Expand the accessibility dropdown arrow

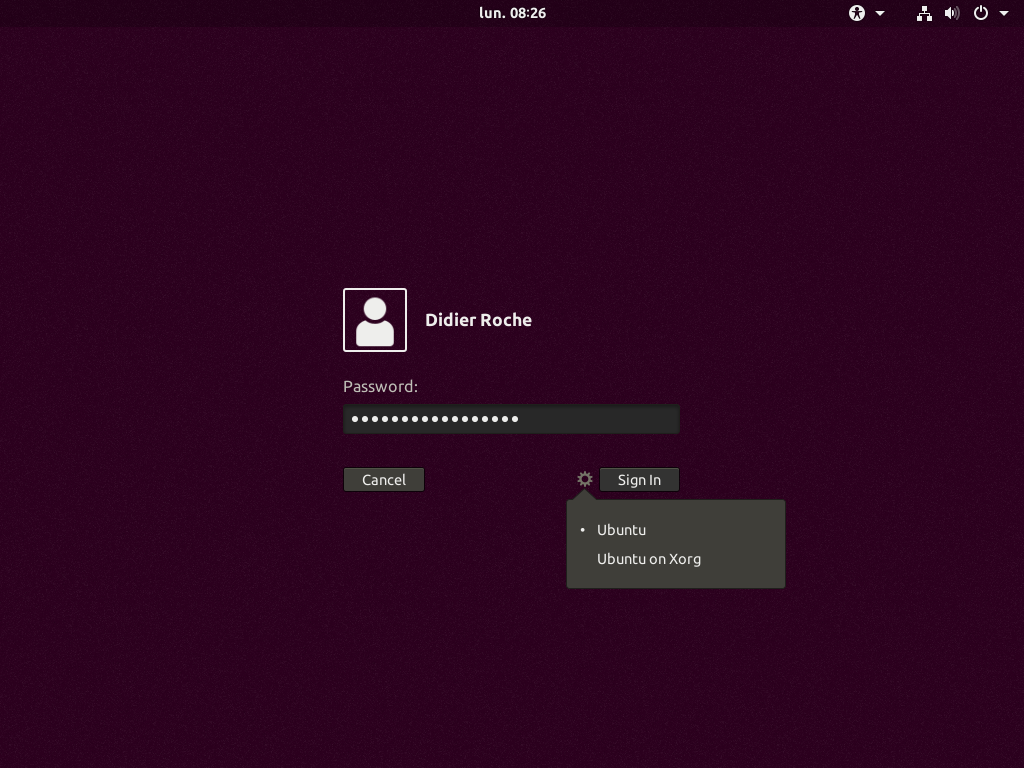pos(880,13)
